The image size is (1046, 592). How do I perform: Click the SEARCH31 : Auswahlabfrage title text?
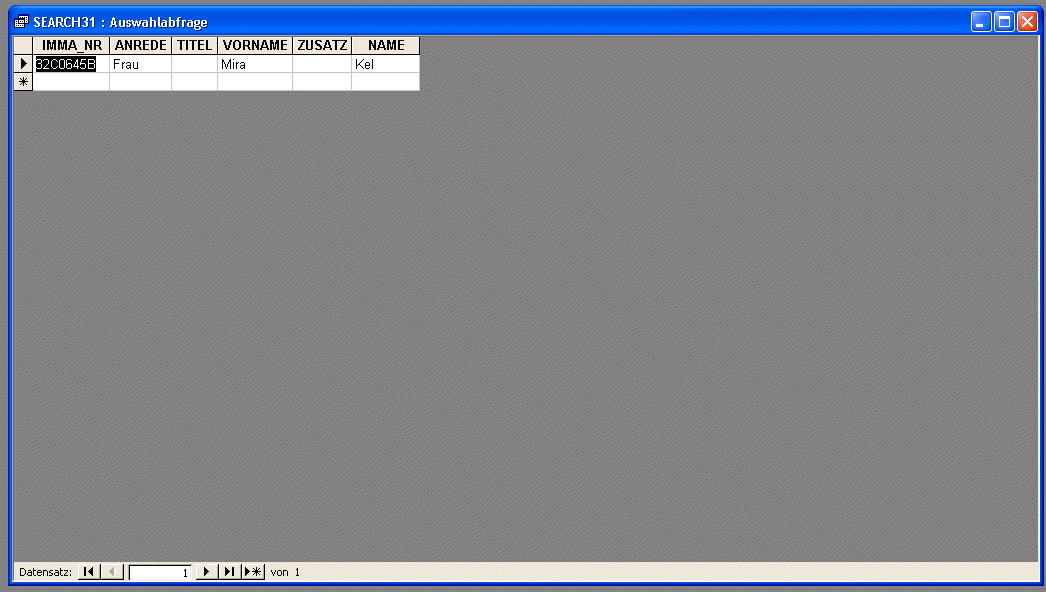120,22
